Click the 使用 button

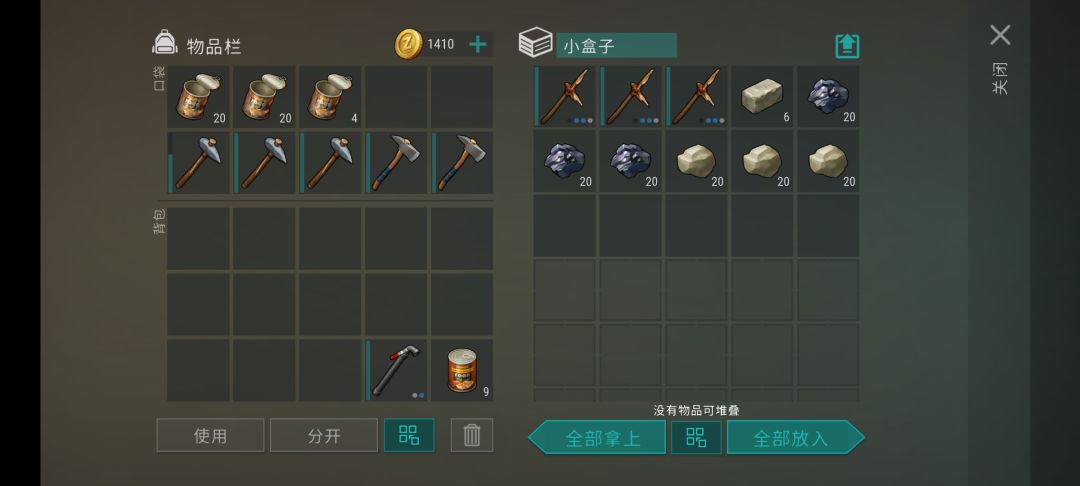[210, 435]
